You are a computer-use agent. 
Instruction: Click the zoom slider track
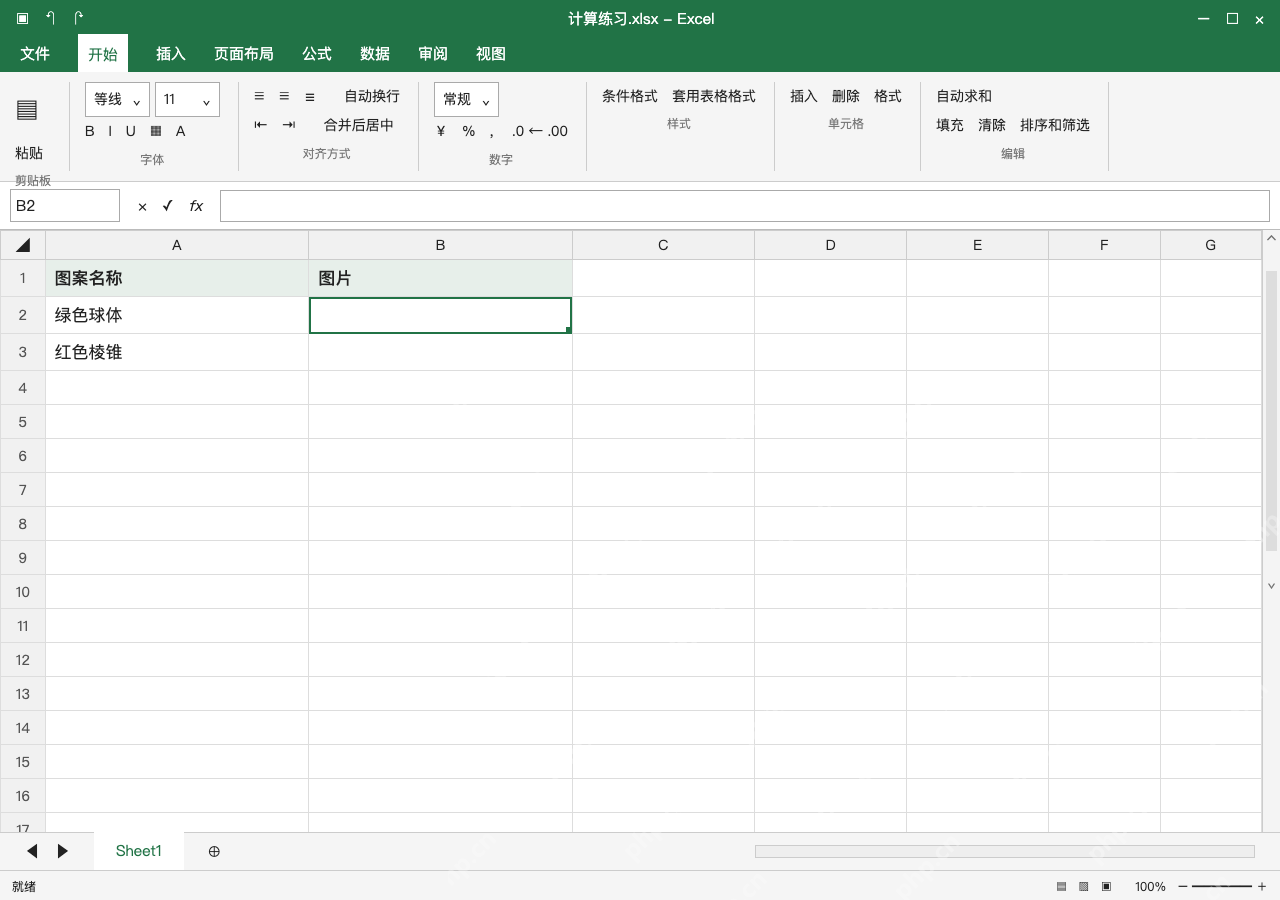[x=1222, y=886]
